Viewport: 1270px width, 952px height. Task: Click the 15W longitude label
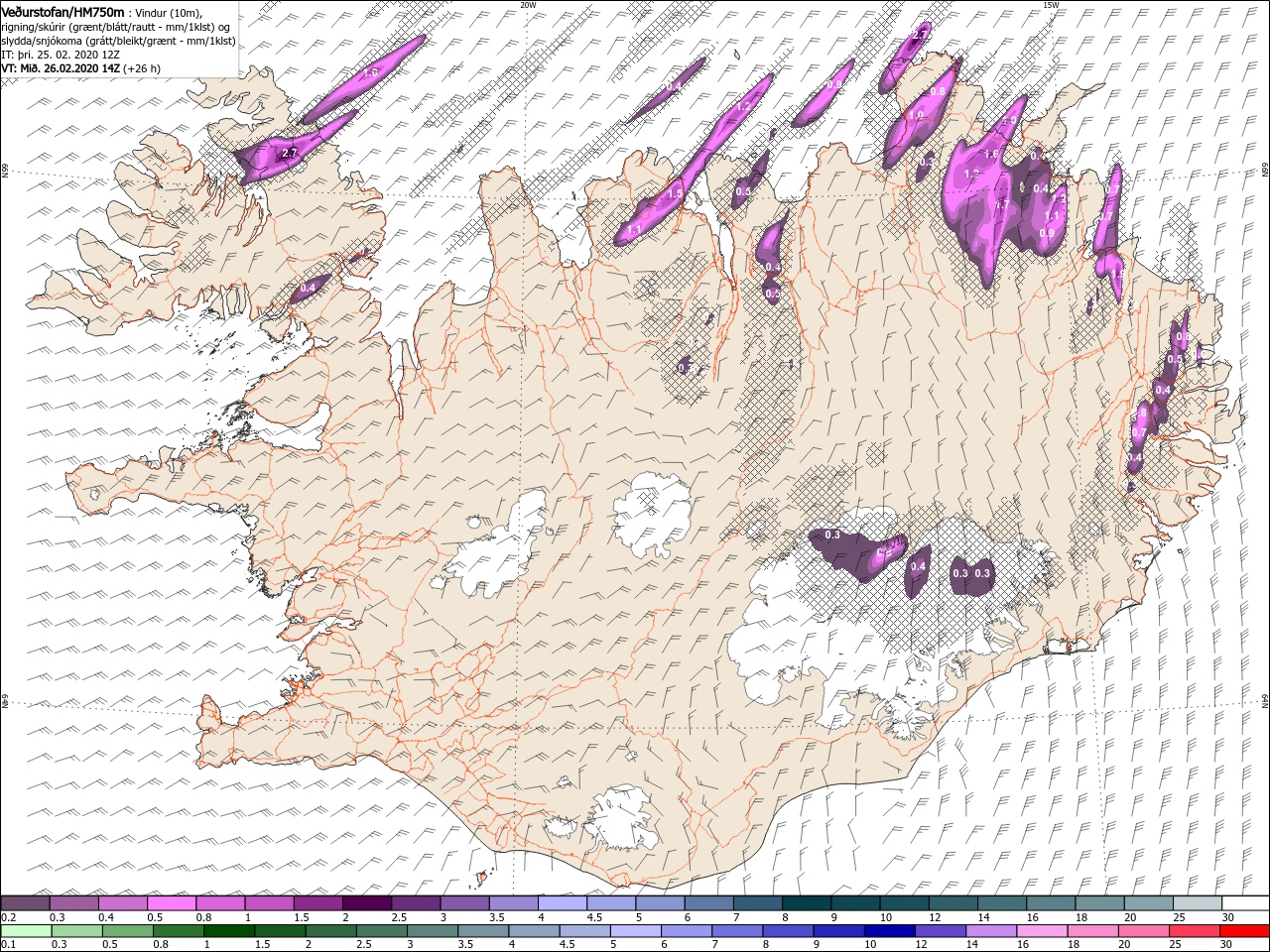[1052, 5]
